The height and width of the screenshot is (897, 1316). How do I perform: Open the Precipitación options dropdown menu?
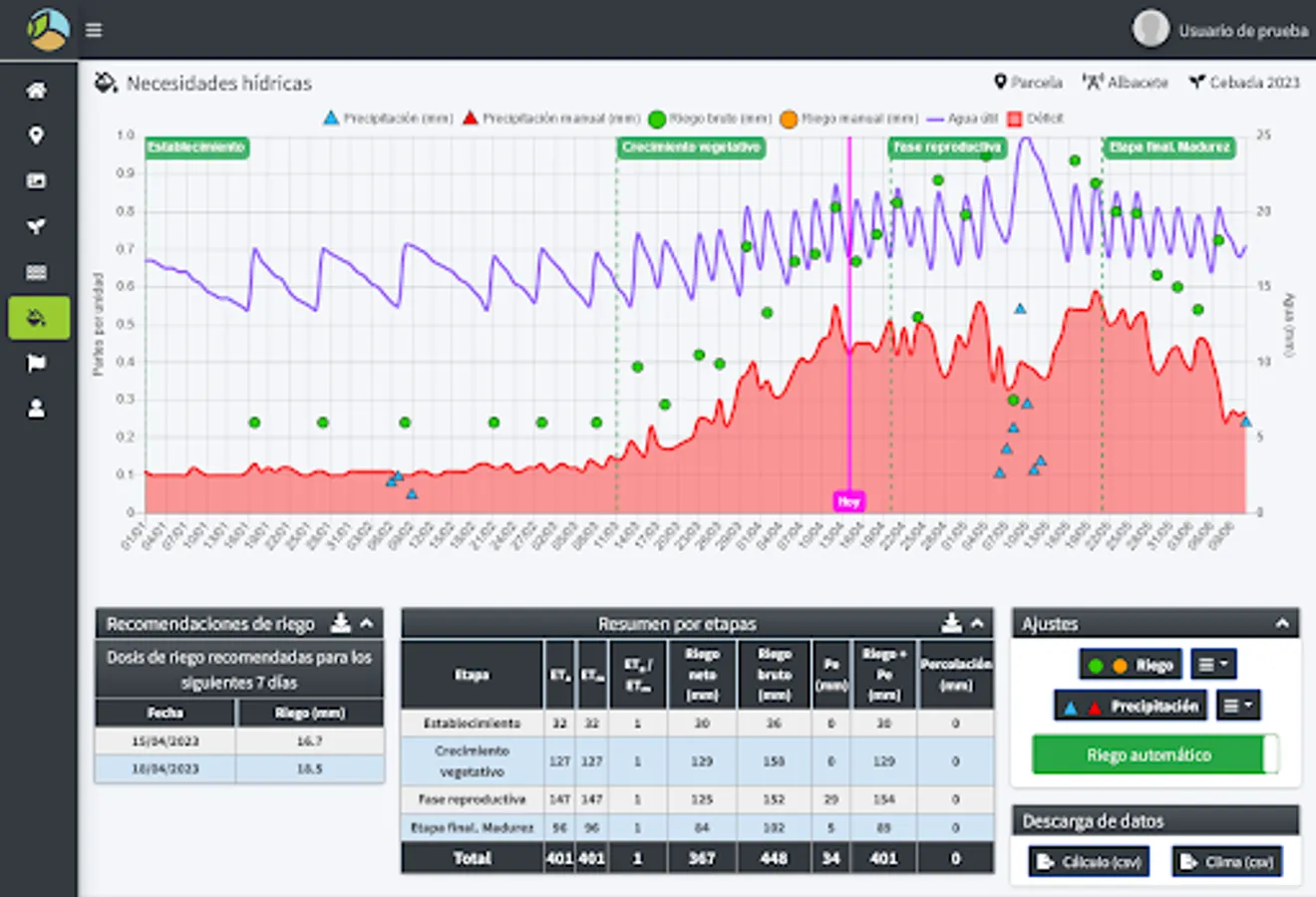point(1237,706)
